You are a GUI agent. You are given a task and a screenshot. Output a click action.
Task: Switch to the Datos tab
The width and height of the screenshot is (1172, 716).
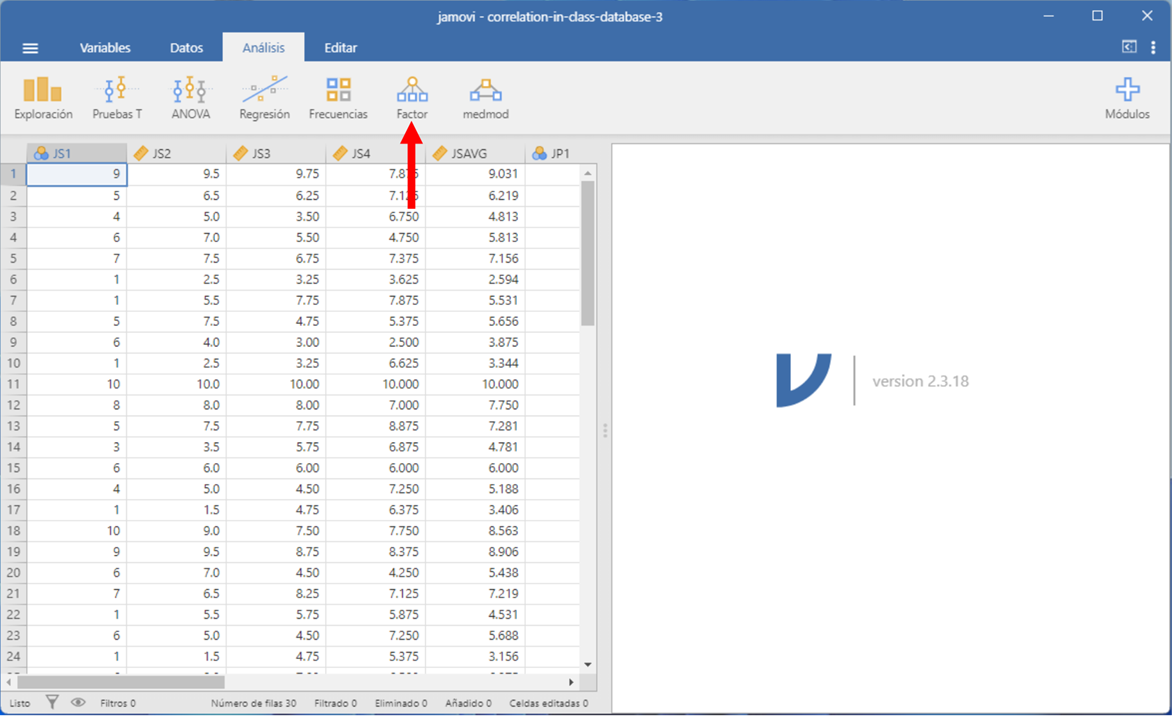click(186, 48)
